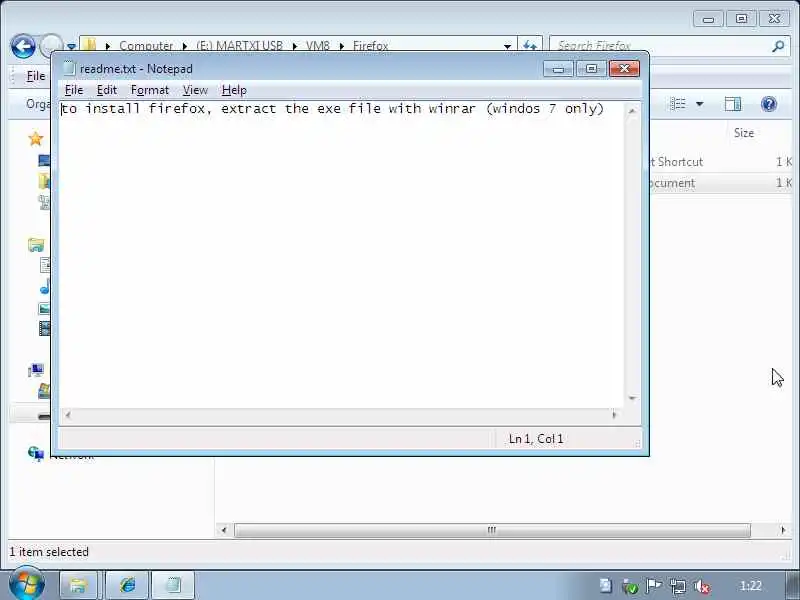800x600 pixels.
Task: Click Computer icon in navigation pane
Action: pyautogui.click(x=36, y=369)
